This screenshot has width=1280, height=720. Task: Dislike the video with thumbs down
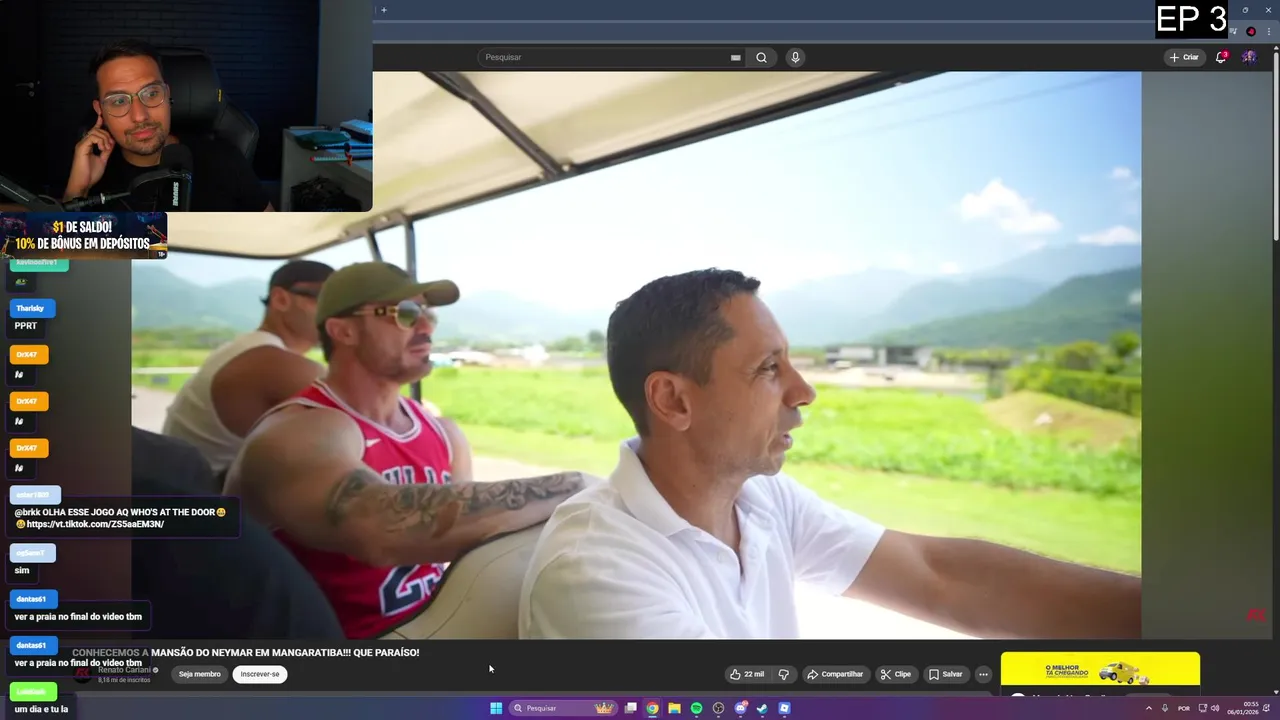(784, 674)
